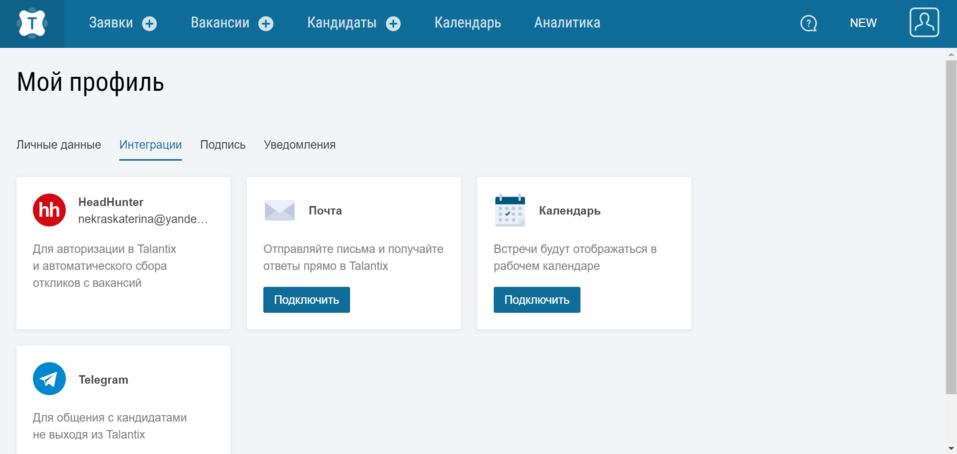Click the nekraskaterina@yande… email text
Screen dimensions: 957x454
point(143,219)
